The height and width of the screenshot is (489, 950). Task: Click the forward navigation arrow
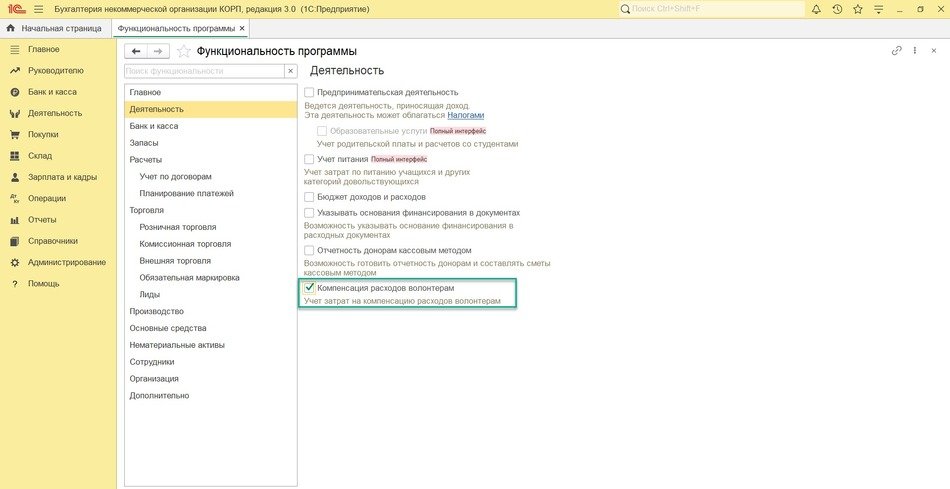157,51
